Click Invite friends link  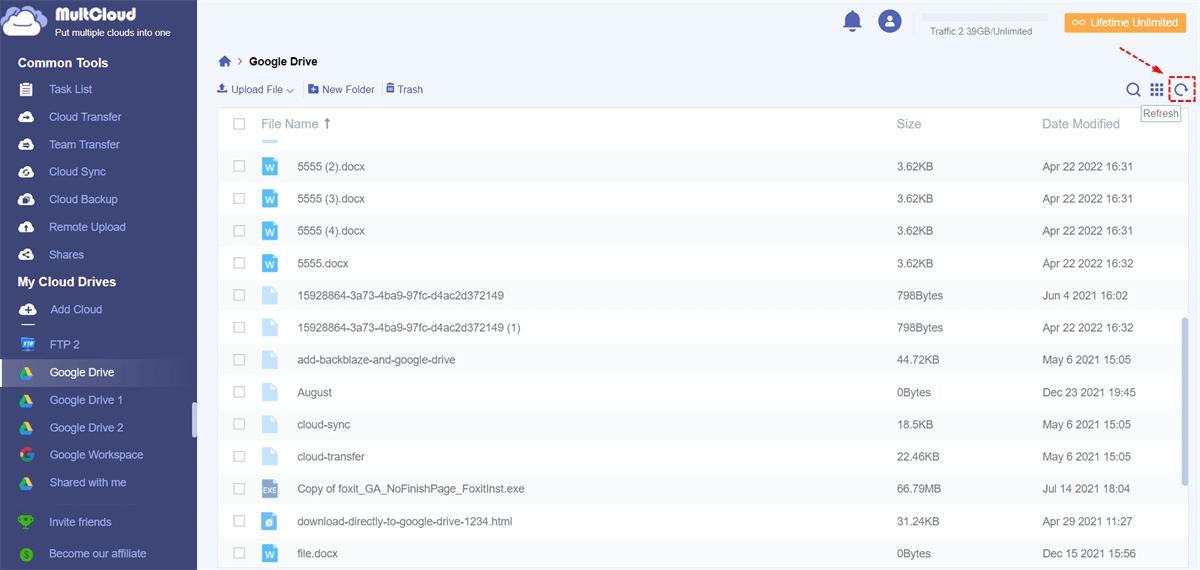click(80, 522)
